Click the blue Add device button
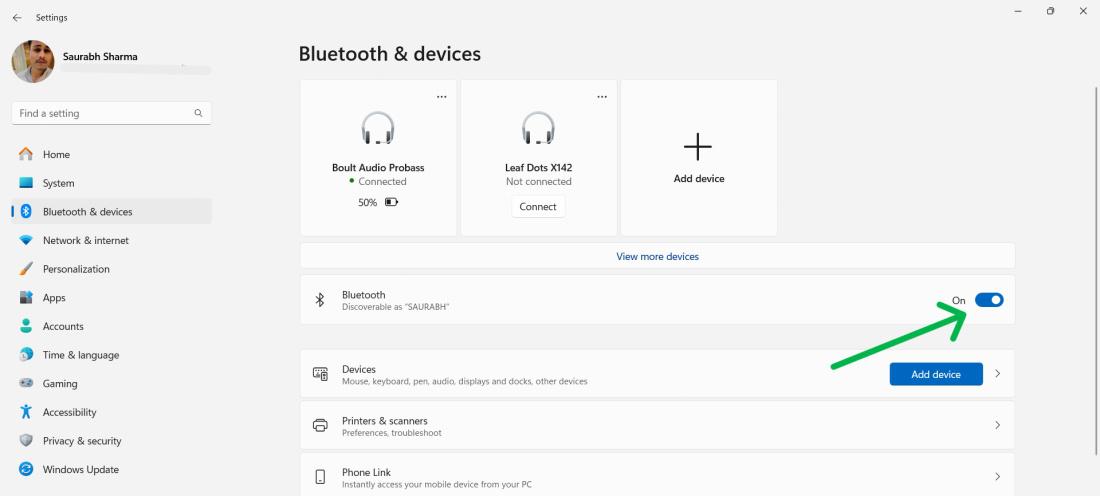 pyautogui.click(x=935, y=374)
